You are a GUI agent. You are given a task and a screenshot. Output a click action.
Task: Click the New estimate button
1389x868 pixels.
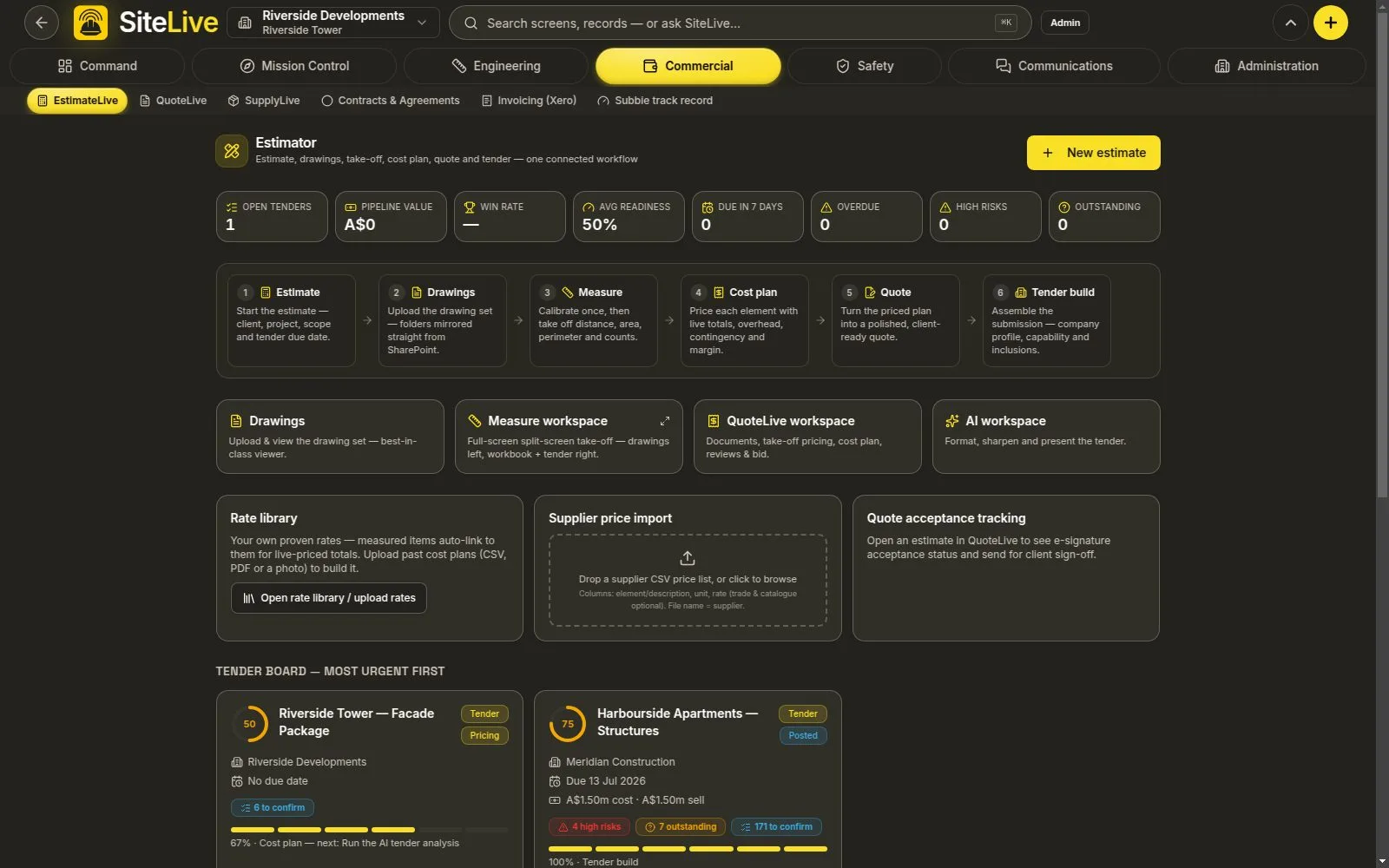1093,153
